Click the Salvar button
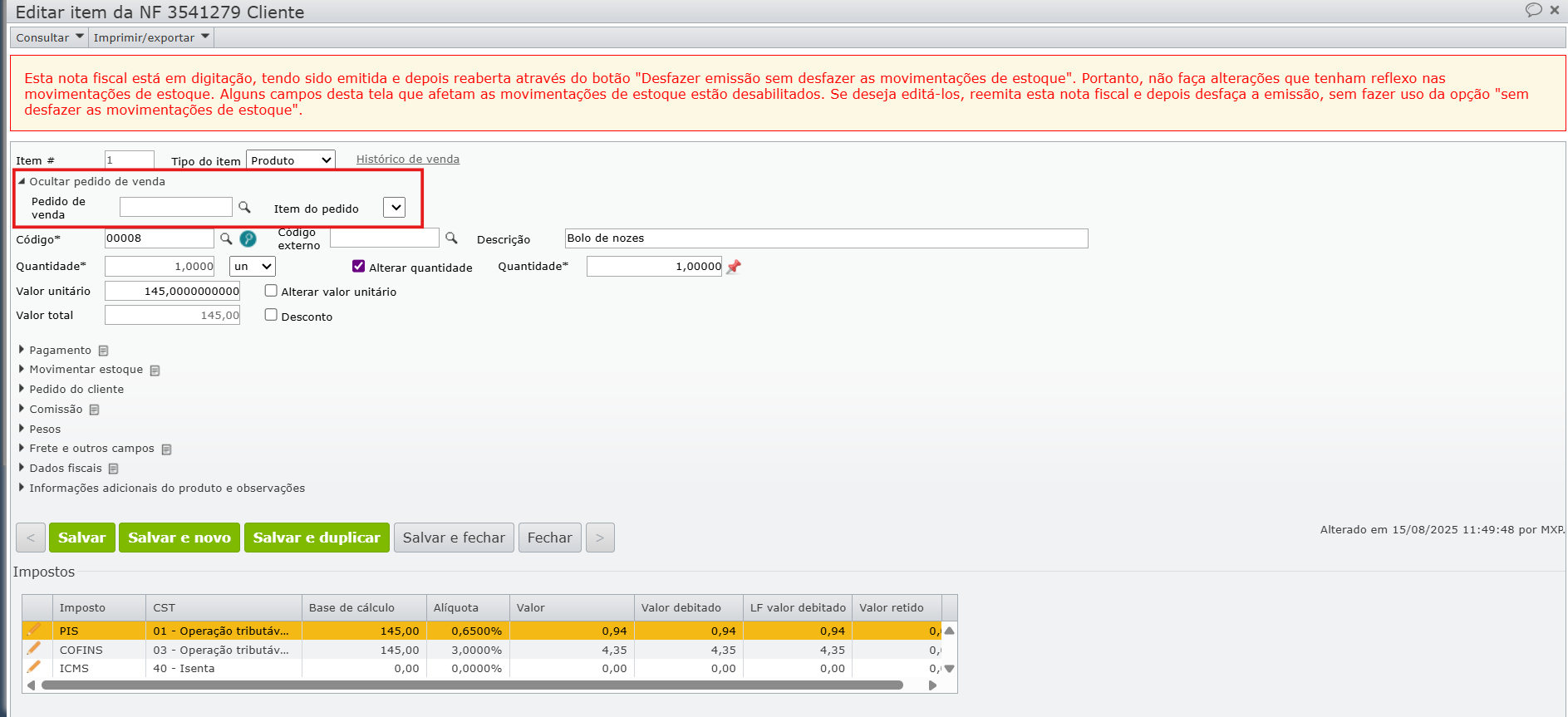Screen dimensions: 1568x717 pos(82,538)
